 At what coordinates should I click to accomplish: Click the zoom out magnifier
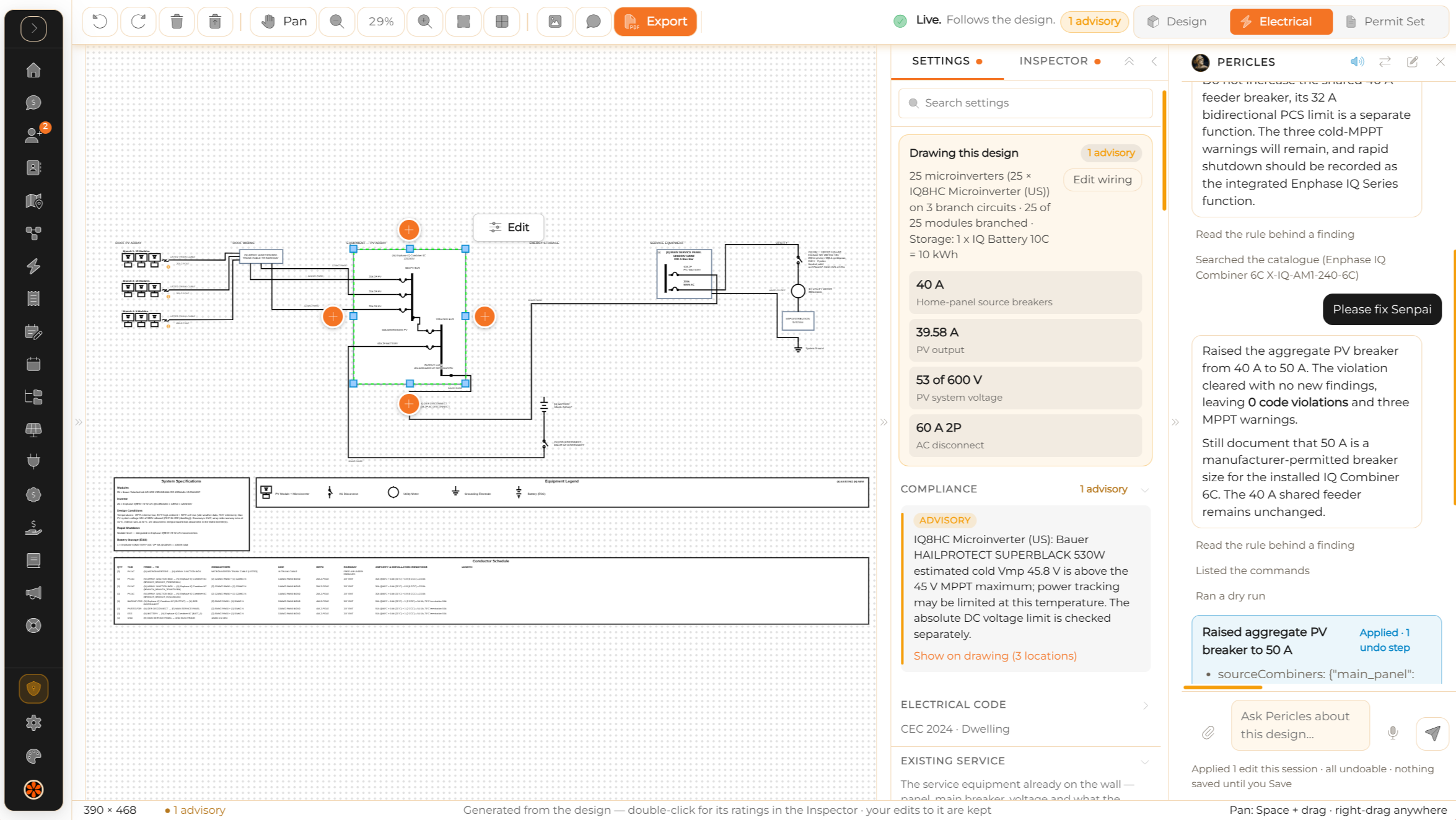coord(337,22)
